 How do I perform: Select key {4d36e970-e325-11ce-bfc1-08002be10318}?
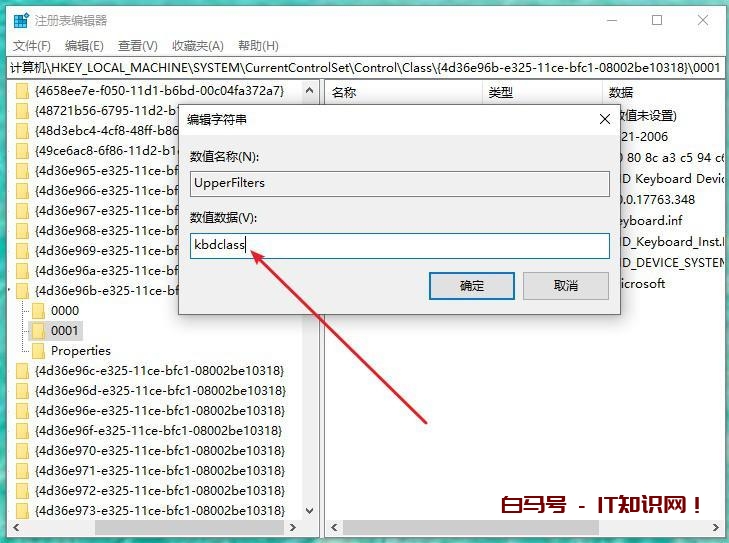click(x=159, y=450)
